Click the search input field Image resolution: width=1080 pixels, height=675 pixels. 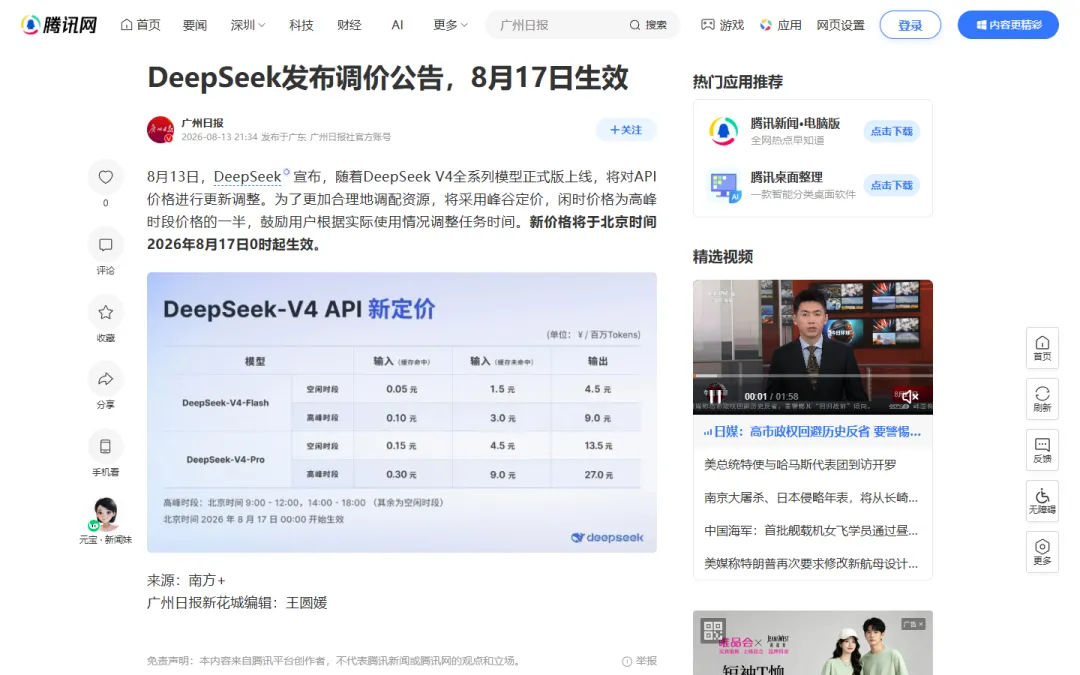[557, 25]
